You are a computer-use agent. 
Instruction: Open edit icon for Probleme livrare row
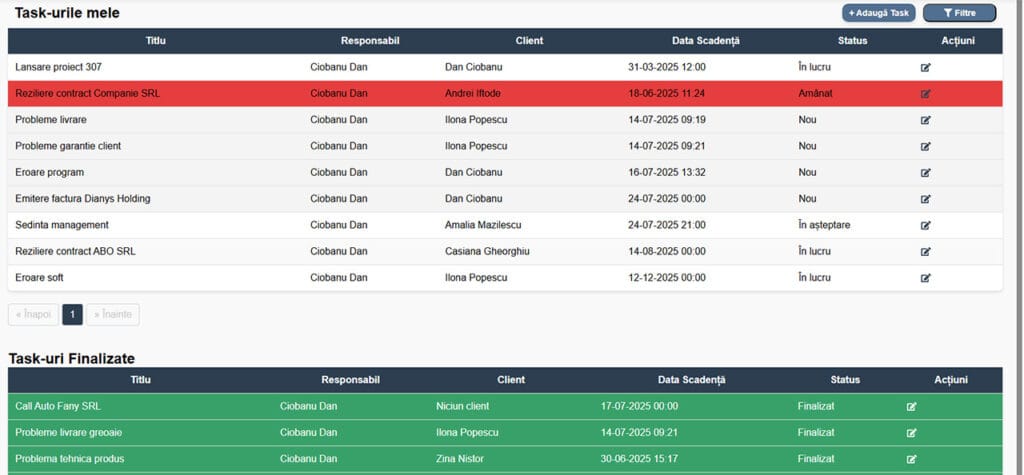pyautogui.click(x=925, y=120)
